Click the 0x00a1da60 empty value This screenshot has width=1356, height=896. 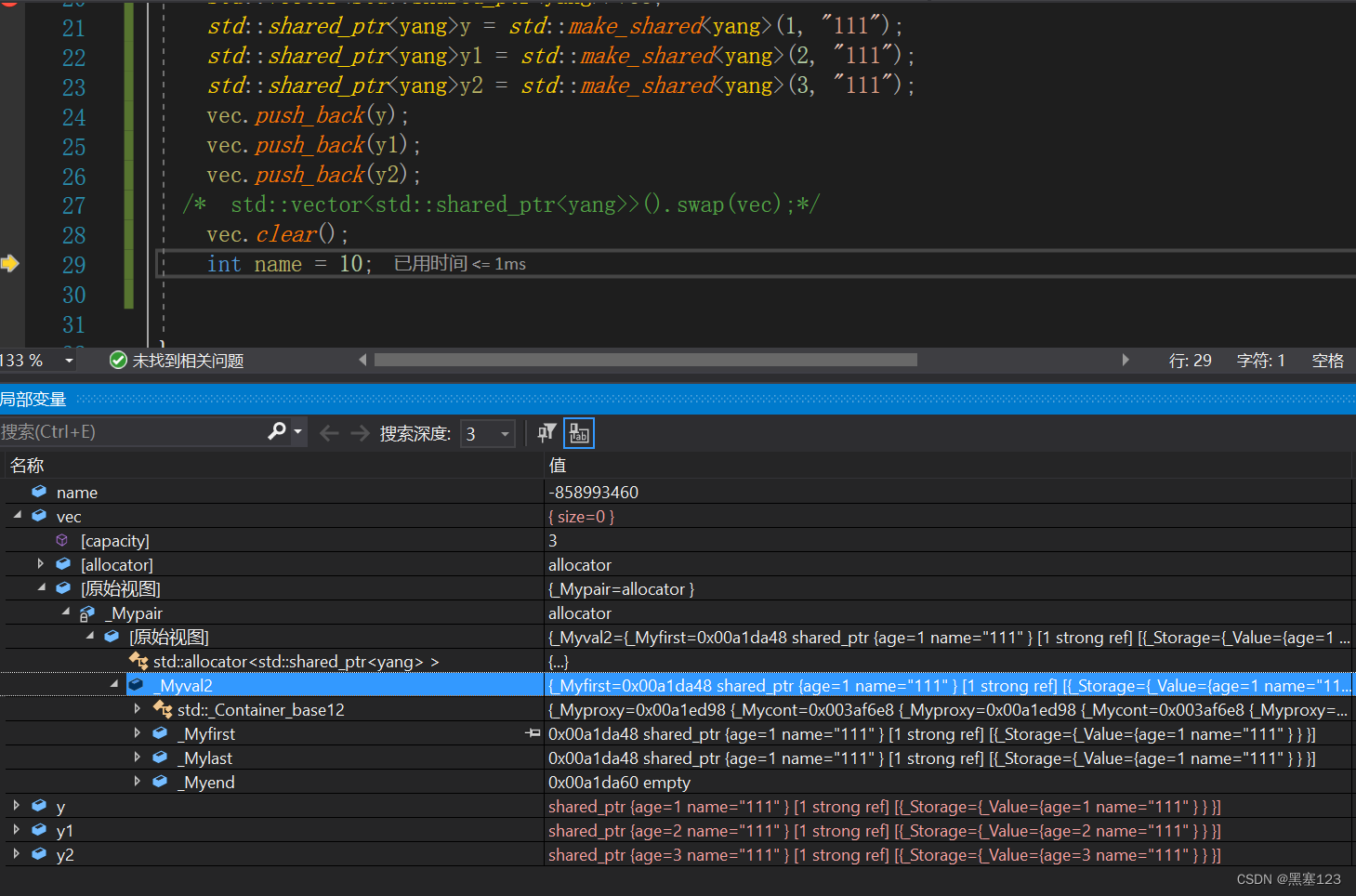pyautogui.click(x=619, y=782)
